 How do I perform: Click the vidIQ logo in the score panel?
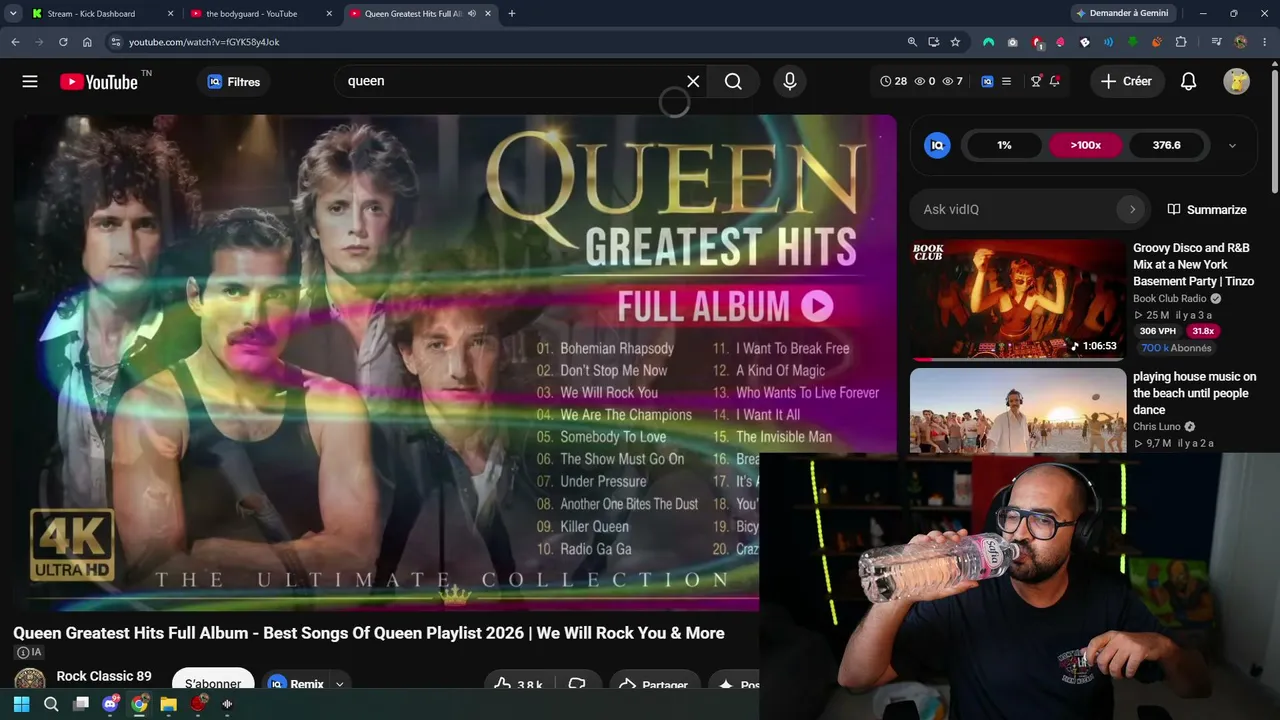pyautogui.click(x=937, y=145)
